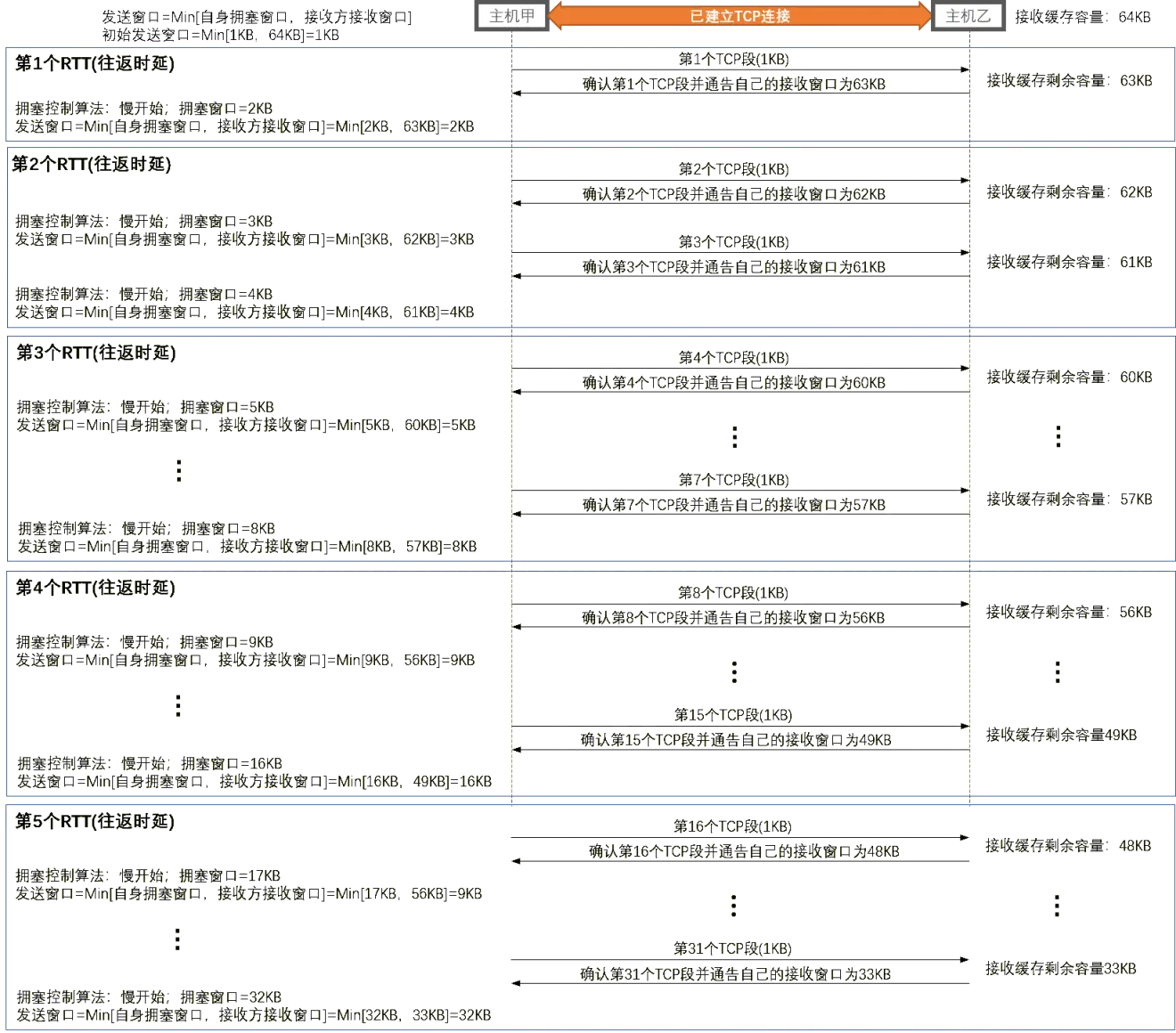
Task: Click the line 慢开始; 拥塞窗口=32KB
Action: [150, 997]
